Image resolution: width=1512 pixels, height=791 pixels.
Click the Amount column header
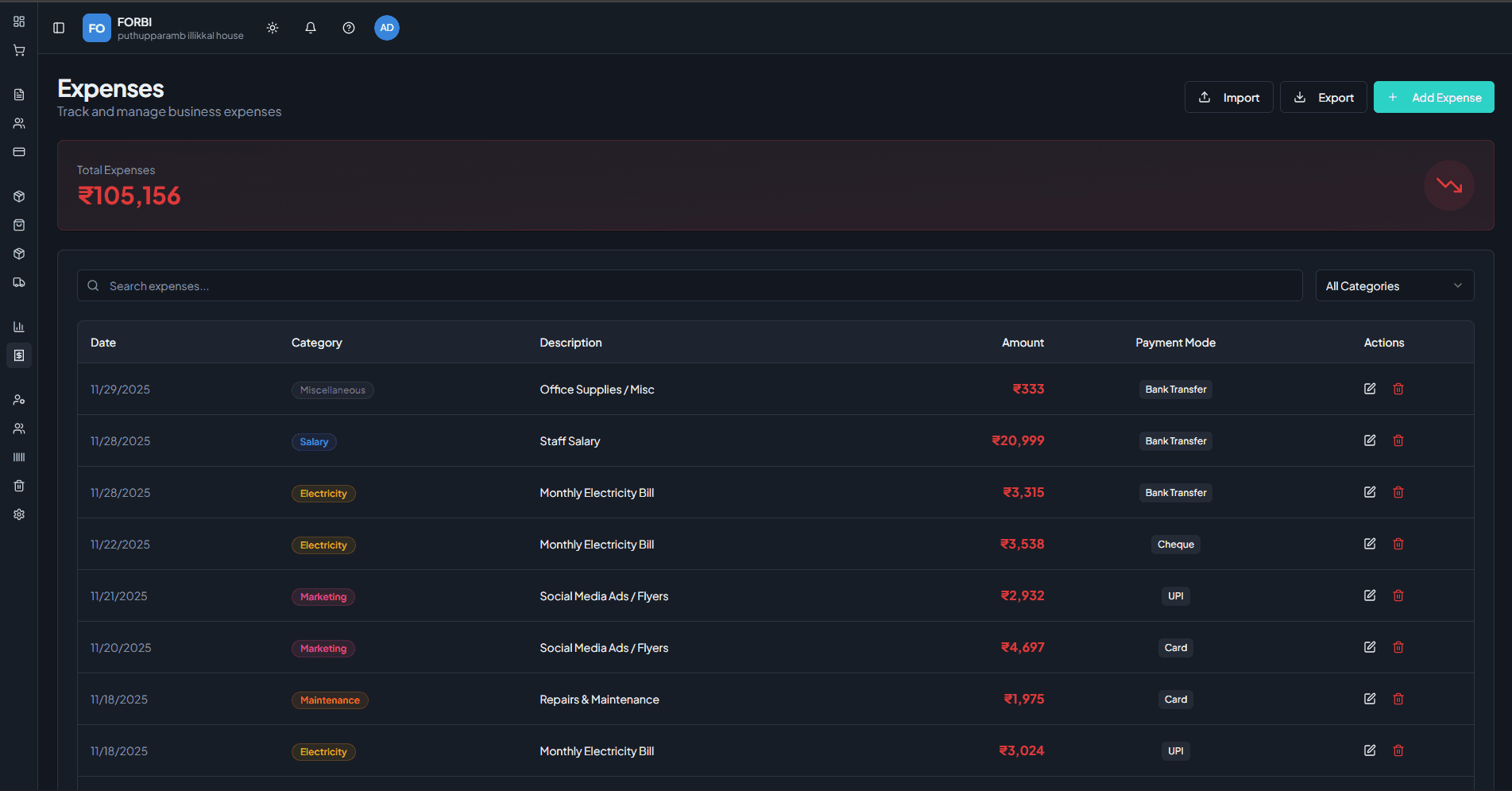click(x=1023, y=343)
